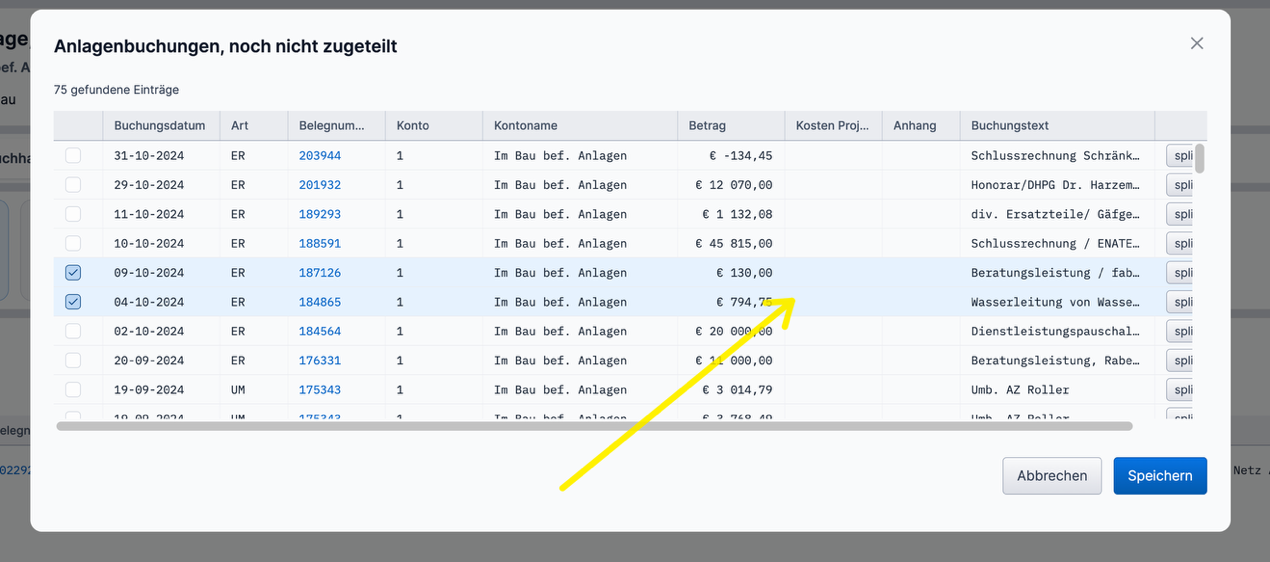Viewport: 1270px width, 562px height.
Task: Tick checkbox for row dated 31-10-2024
Action: 73,156
